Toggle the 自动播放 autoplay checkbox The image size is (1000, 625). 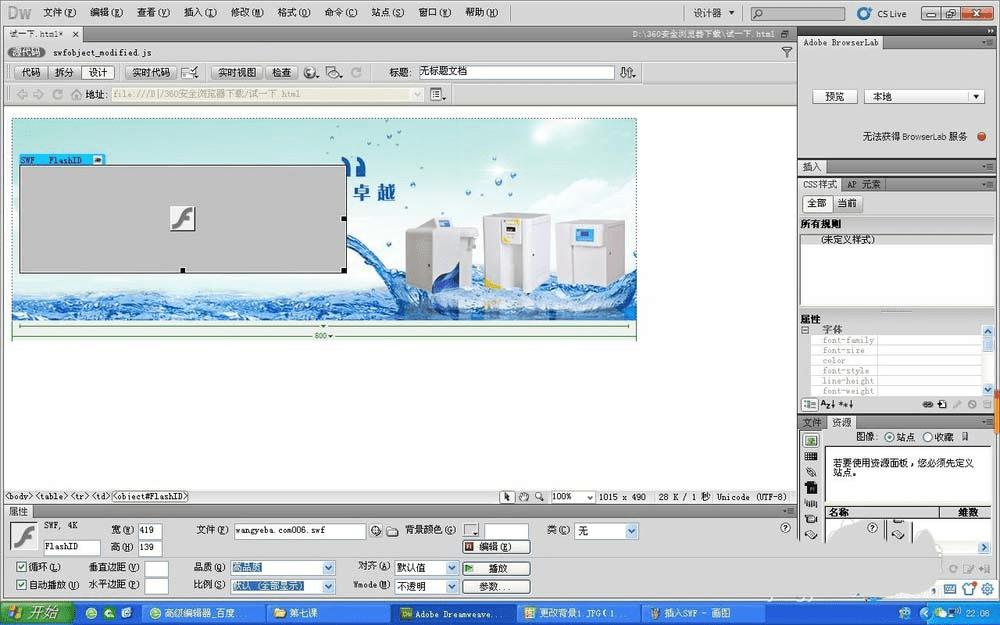[x=21, y=584]
